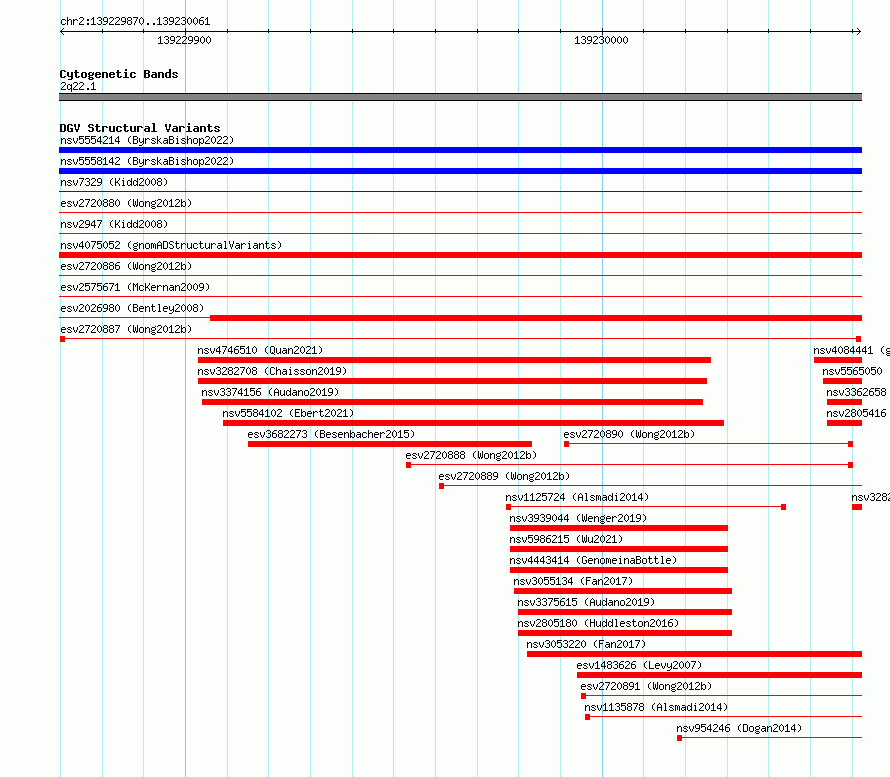Screen dimensions: 890x777
Task: Click left endpoint marker of esv2720890
Action: click(x=566, y=444)
